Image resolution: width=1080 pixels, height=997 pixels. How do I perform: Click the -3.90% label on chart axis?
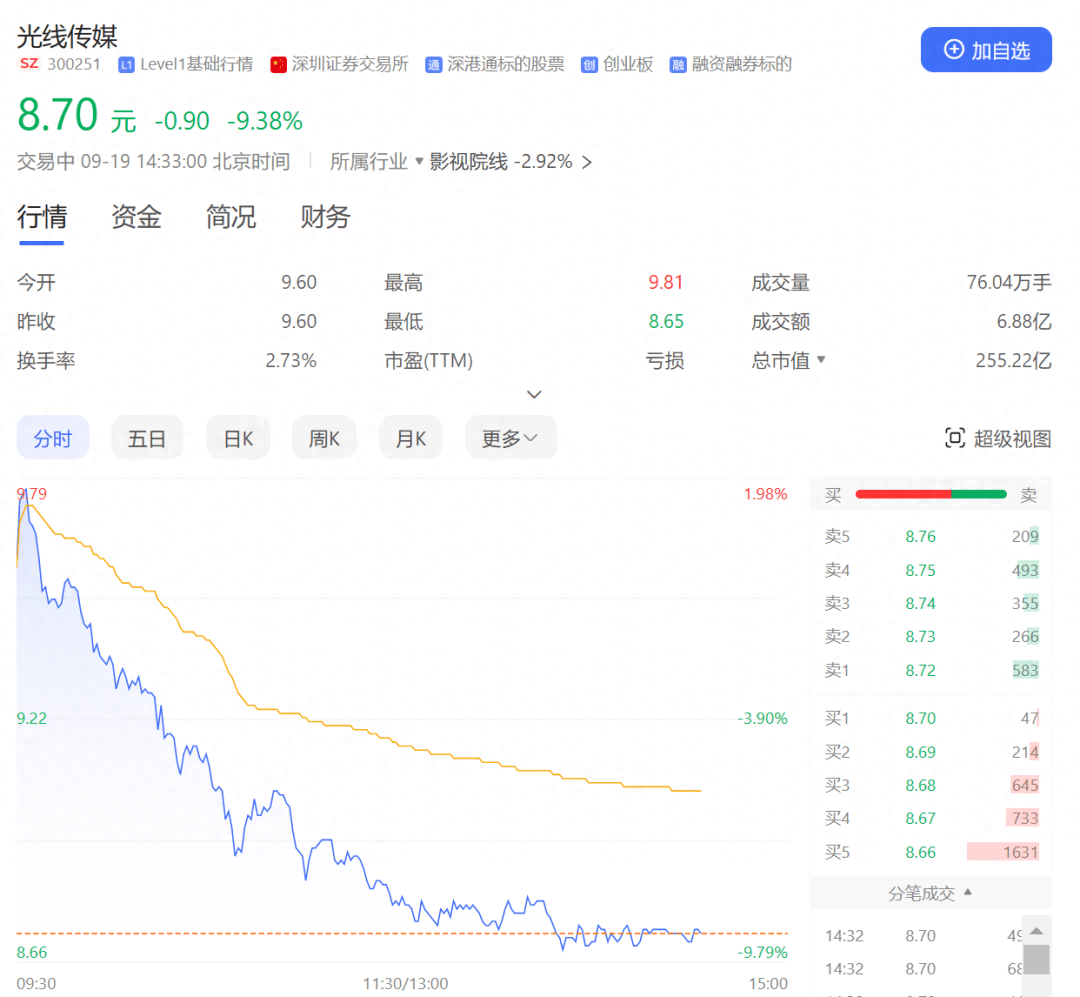pos(762,718)
